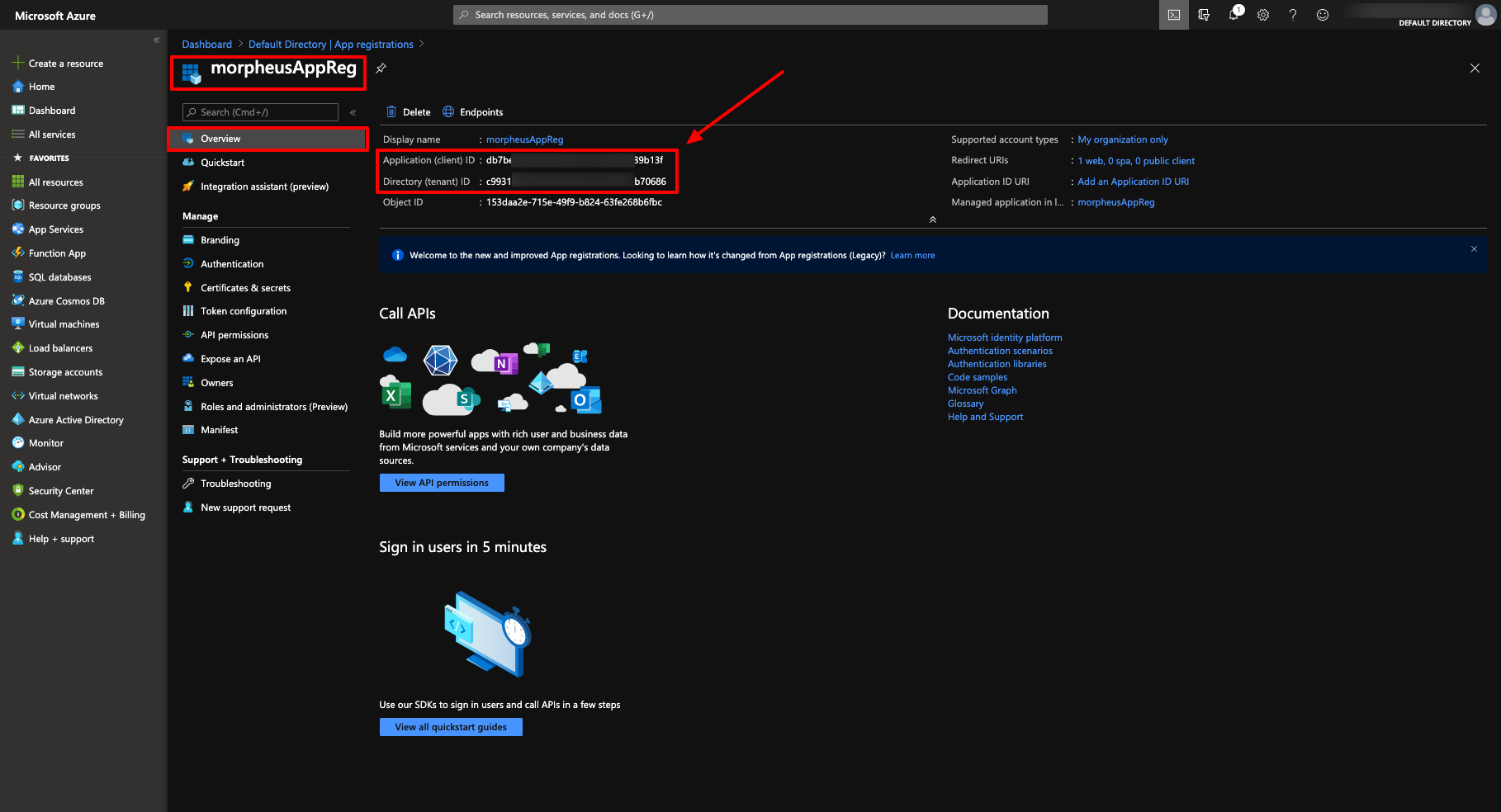Open the Endpoints panel

pyautogui.click(x=472, y=111)
